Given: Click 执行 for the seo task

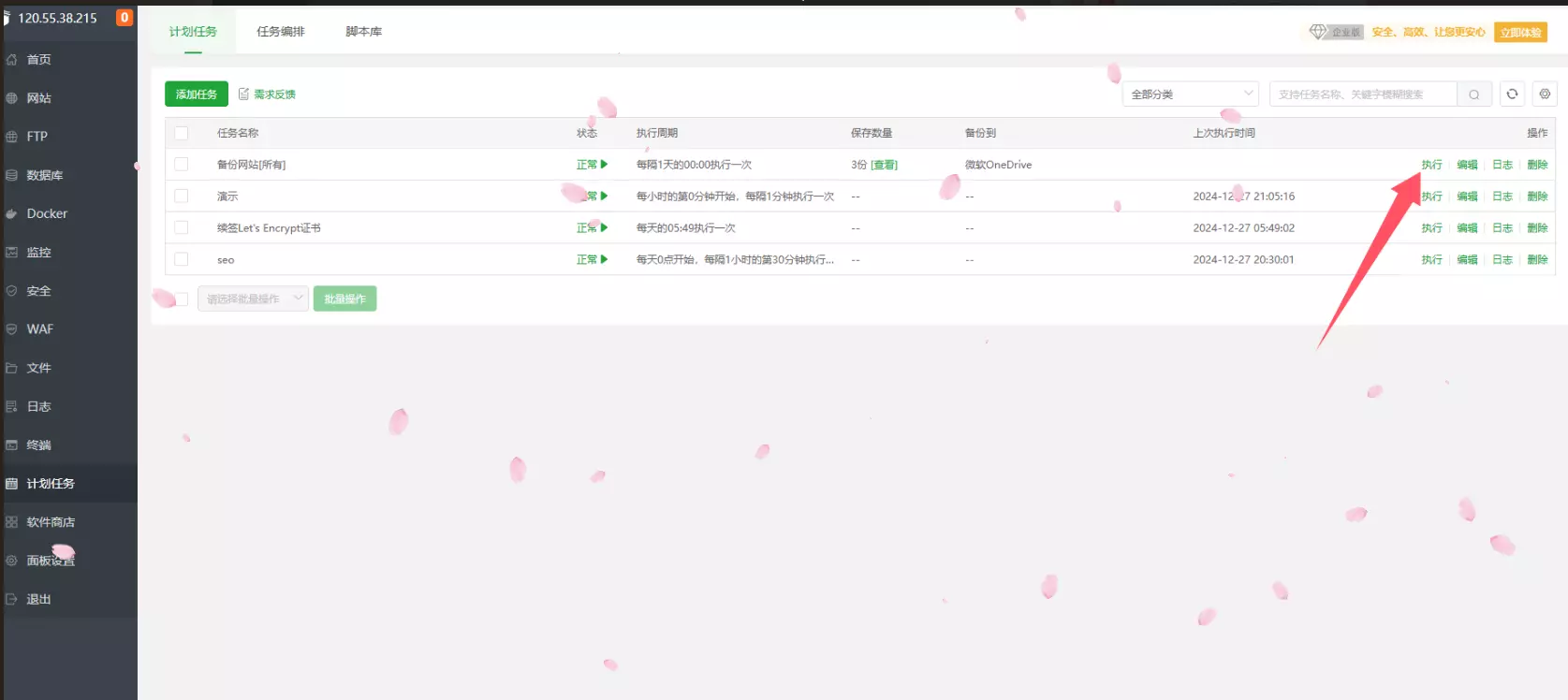Looking at the screenshot, I should [1432, 260].
